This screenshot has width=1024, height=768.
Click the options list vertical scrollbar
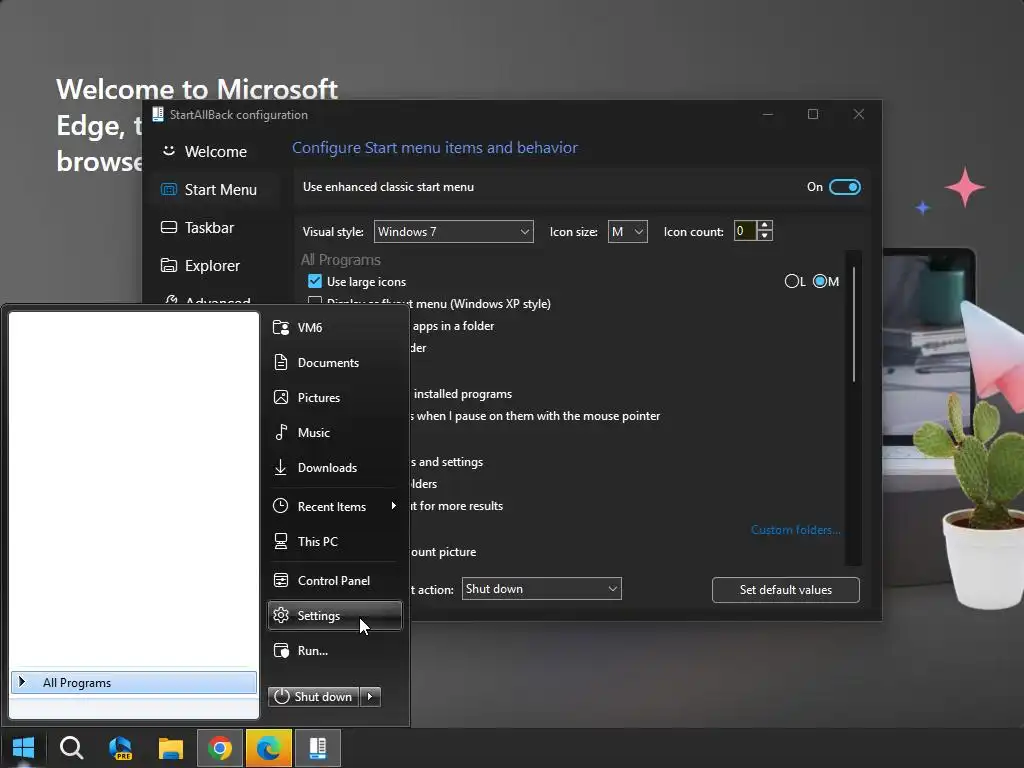coord(854,325)
